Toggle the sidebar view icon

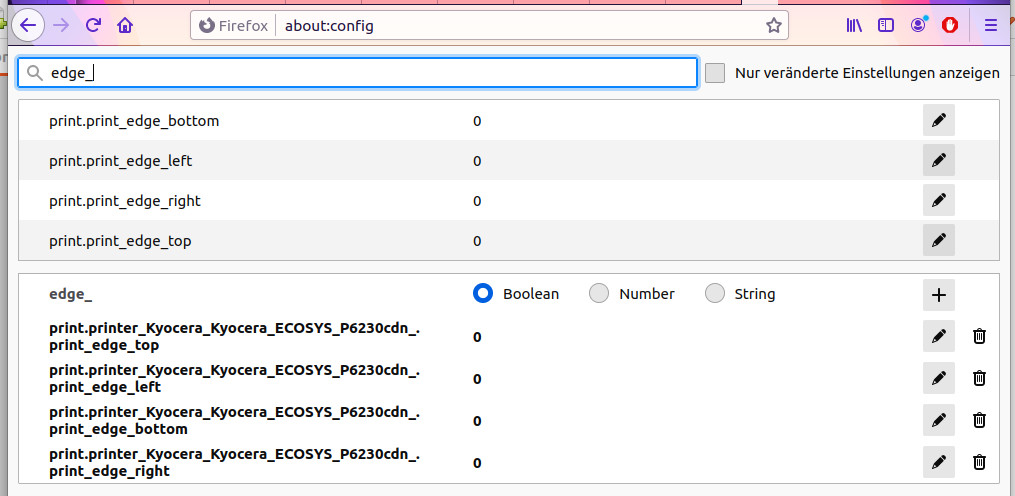coord(885,26)
